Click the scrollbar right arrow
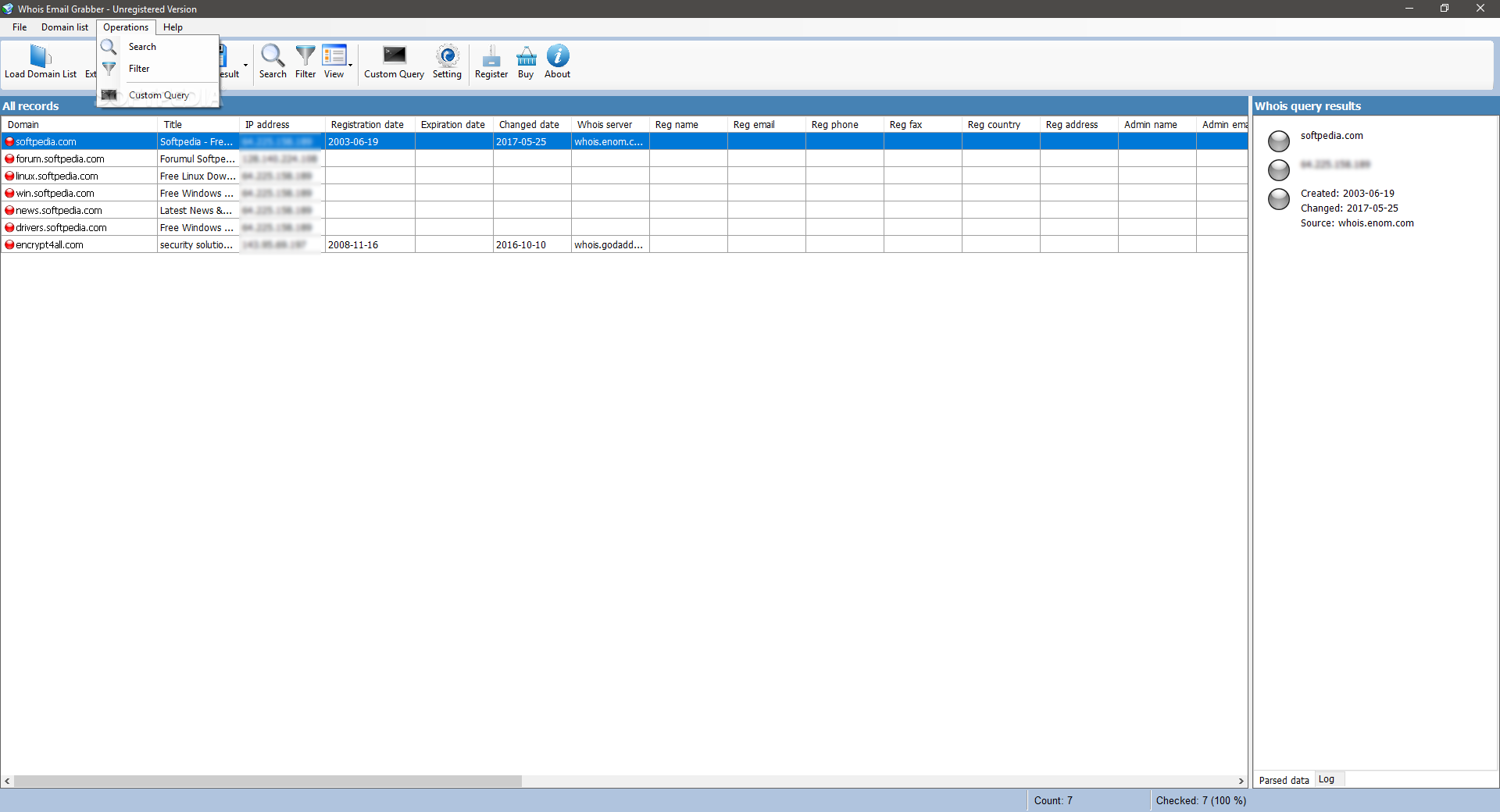 [x=1241, y=781]
